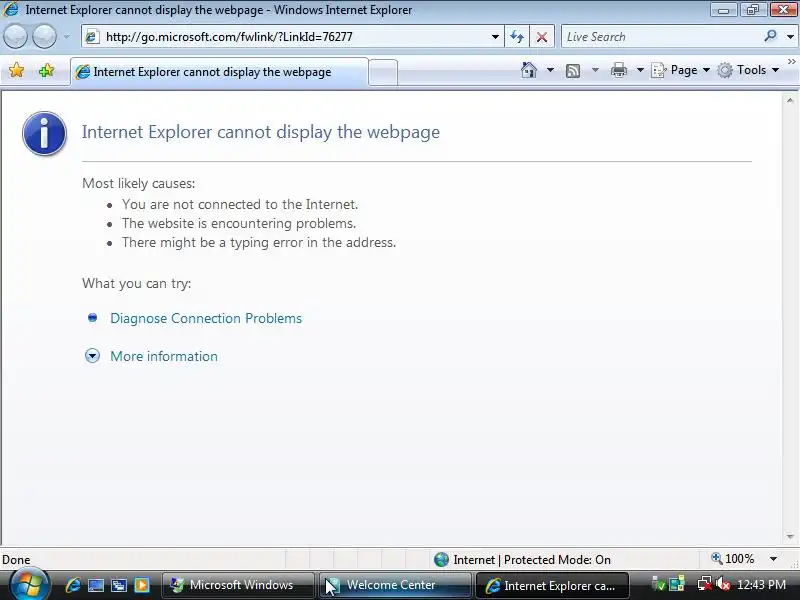
Task: Open a new blank tab
Action: click(383, 72)
